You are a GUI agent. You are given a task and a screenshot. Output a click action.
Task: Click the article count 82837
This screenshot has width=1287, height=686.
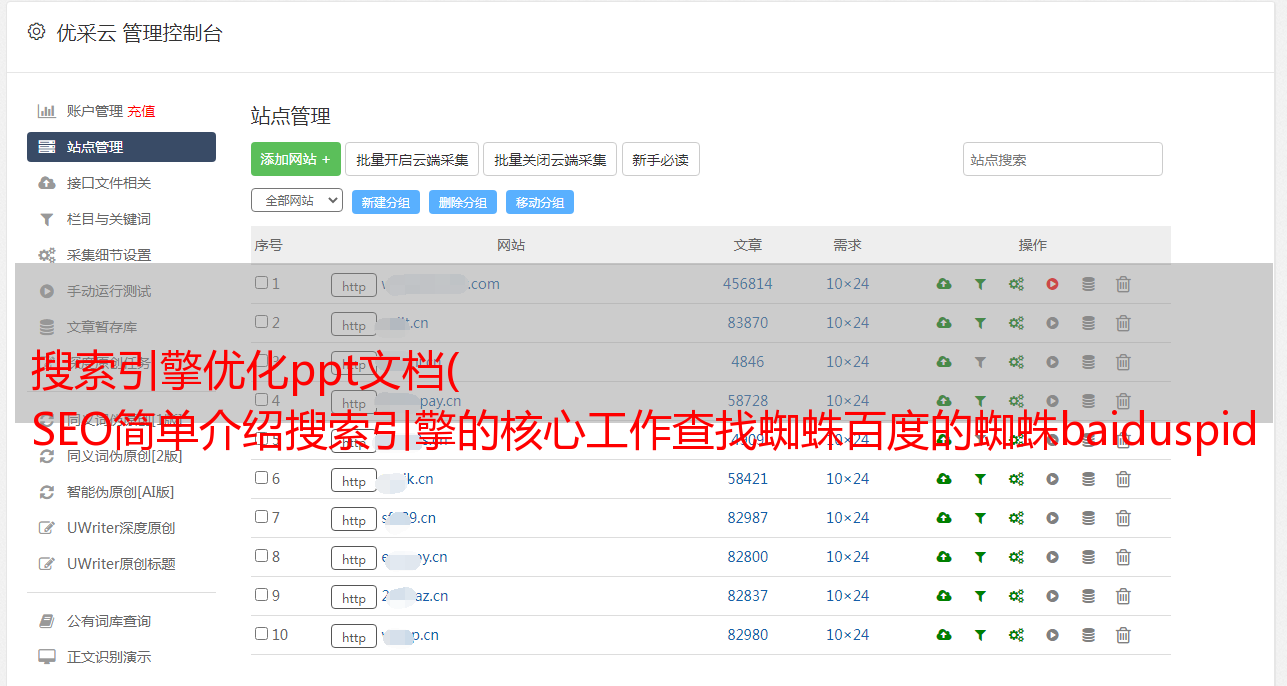748,596
